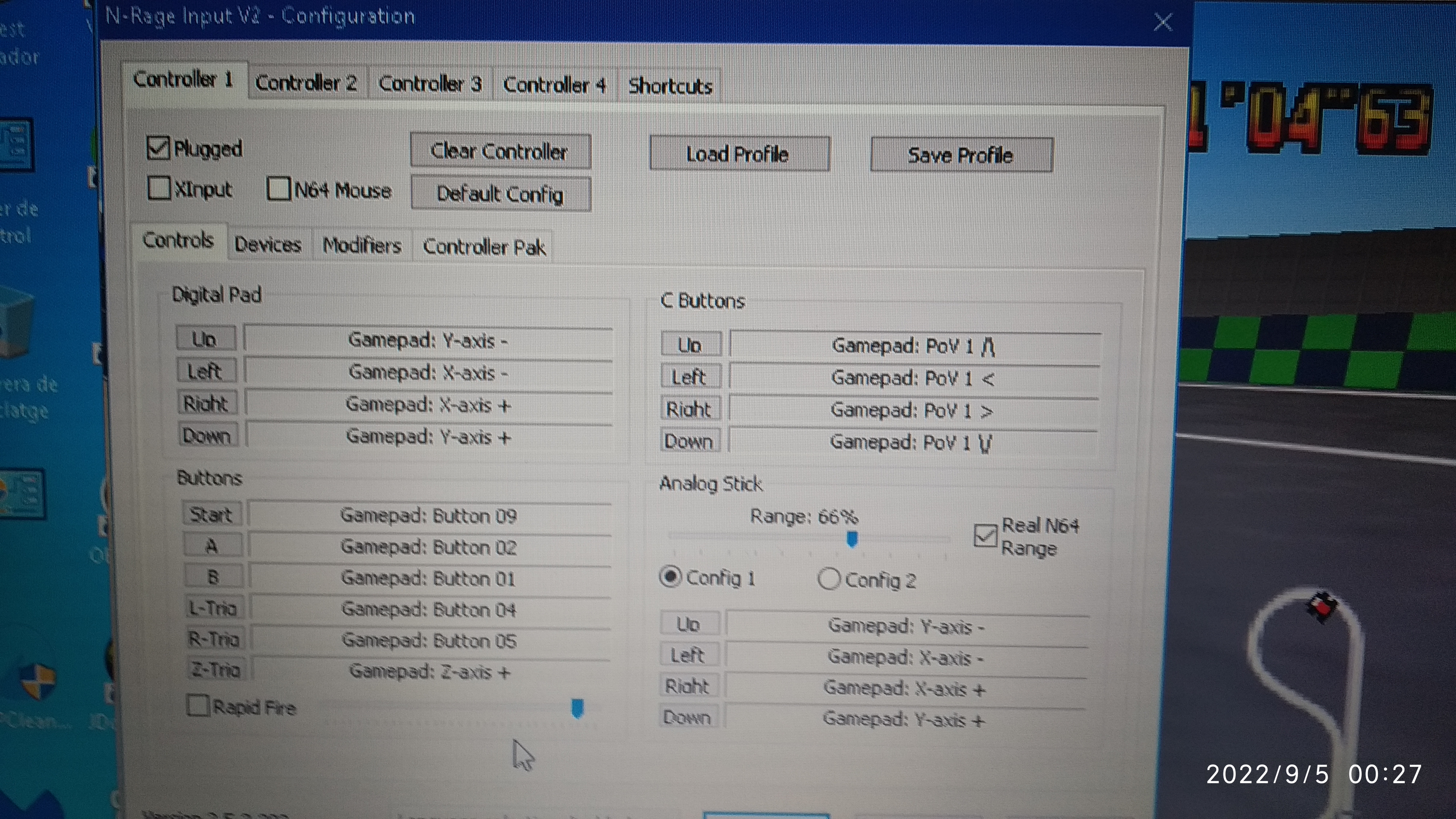Enable the XInput checkbox
Image resolution: width=1456 pixels, height=819 pixels.
pos(159,188)
